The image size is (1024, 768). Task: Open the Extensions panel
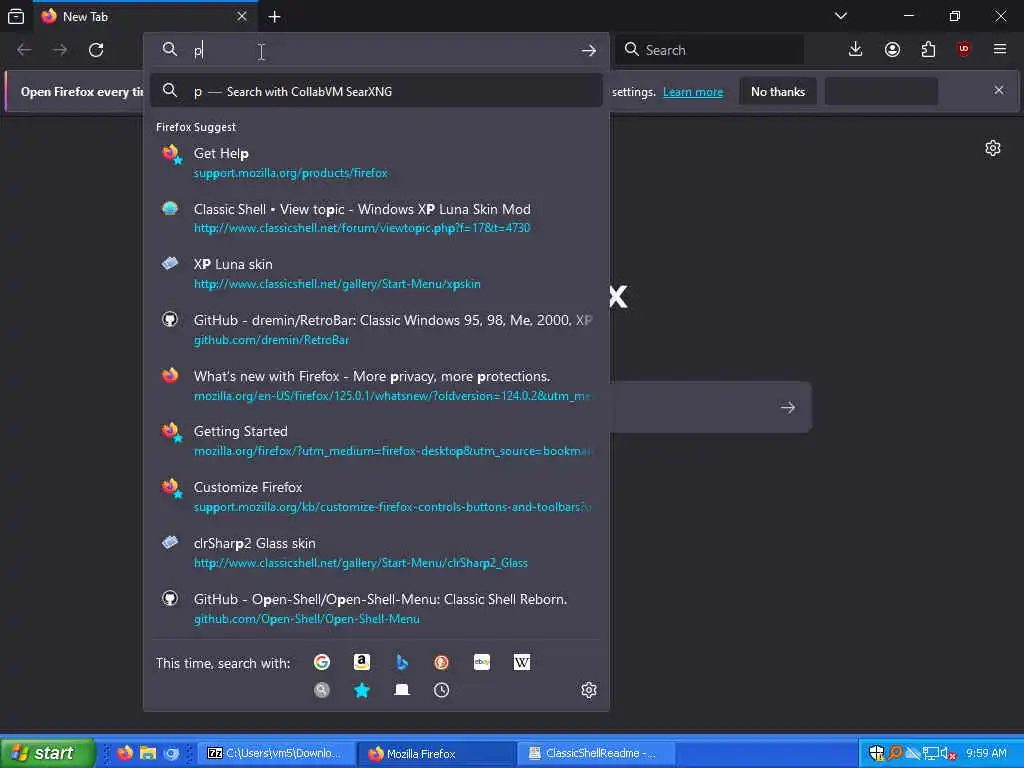point(928,50)
